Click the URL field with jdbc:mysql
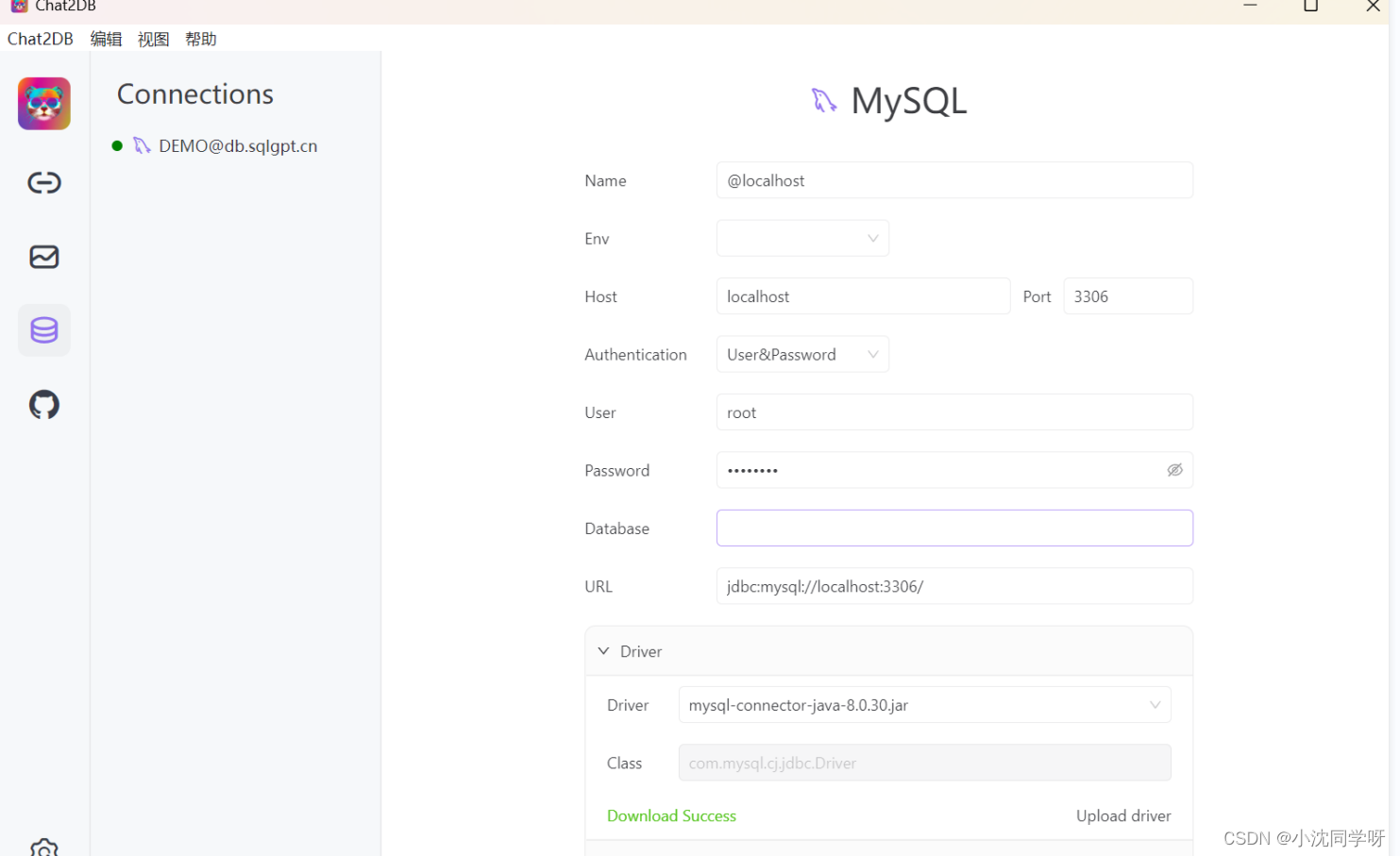 pyautogui.click(x=954, y=586)
